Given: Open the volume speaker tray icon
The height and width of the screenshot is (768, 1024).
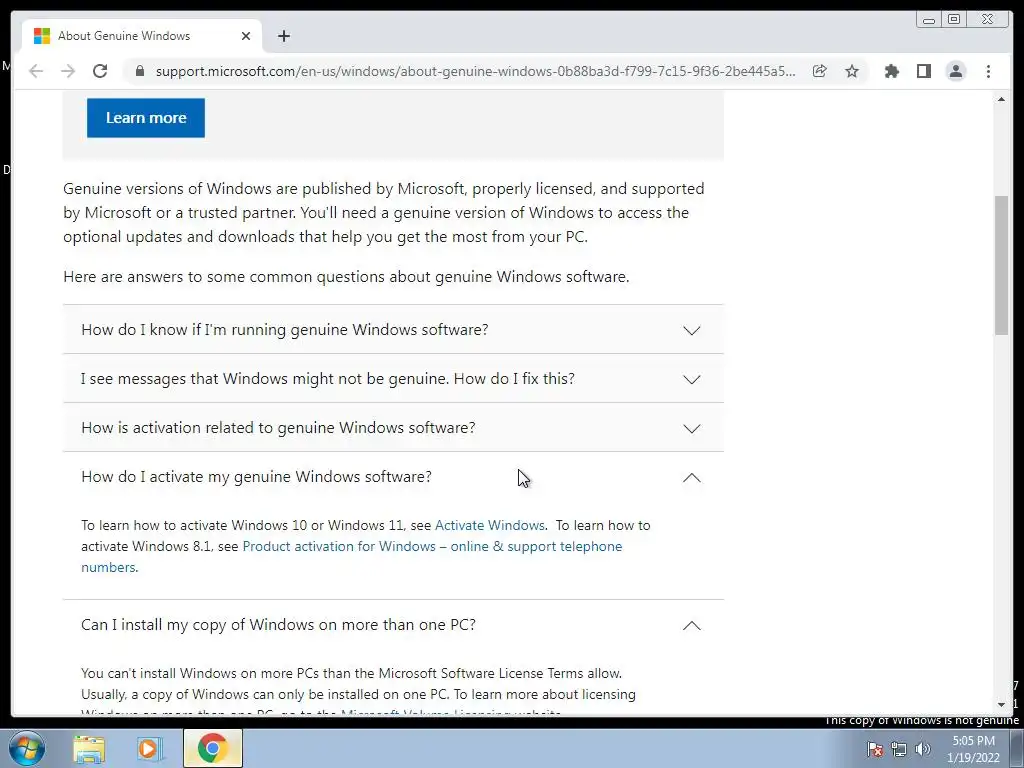Looking at the screenshot, I should 922,749.
